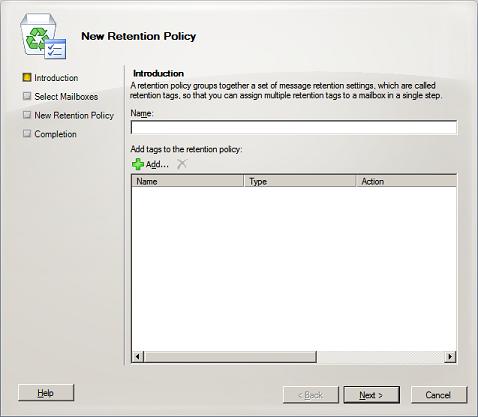This screenshot has width=478, height=417.
Task: Click the scrollbar right arrow
Action: 450,357
